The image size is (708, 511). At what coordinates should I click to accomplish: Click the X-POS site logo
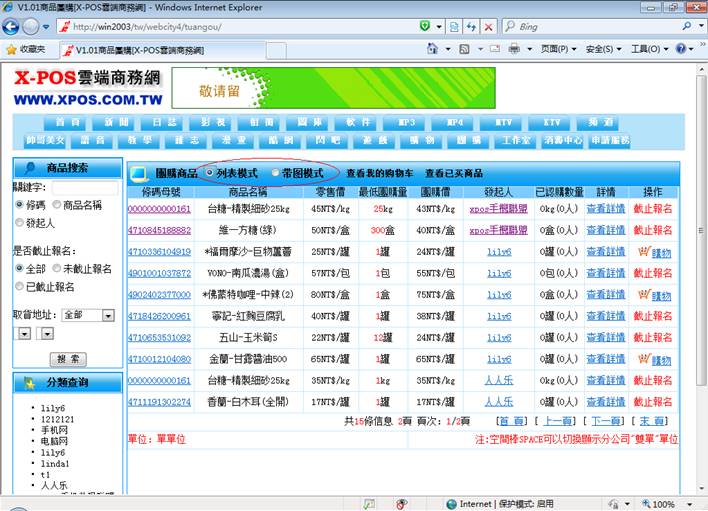[x=88, y=88]
